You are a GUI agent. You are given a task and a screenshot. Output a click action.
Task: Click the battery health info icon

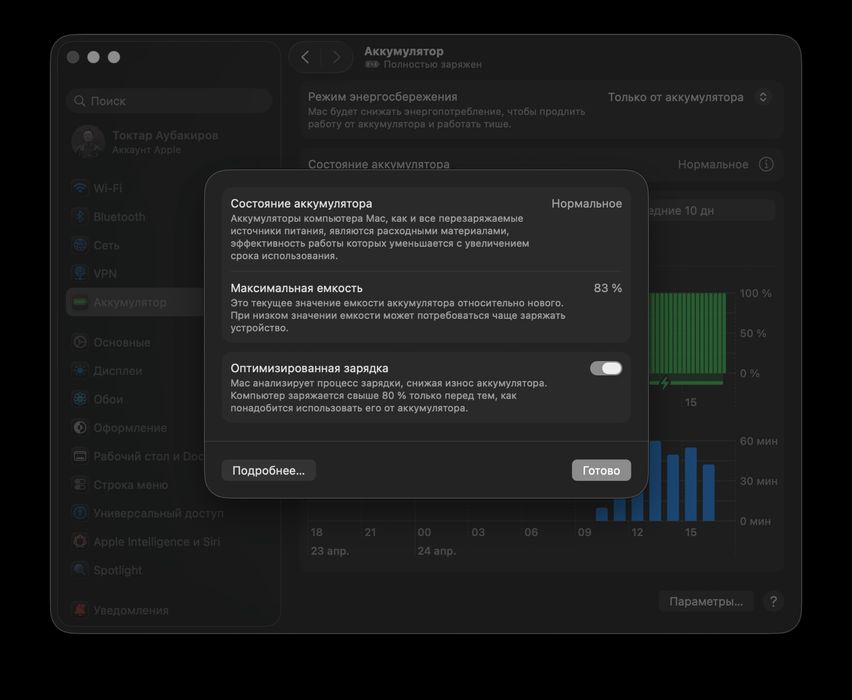click(x=766, y=164)
